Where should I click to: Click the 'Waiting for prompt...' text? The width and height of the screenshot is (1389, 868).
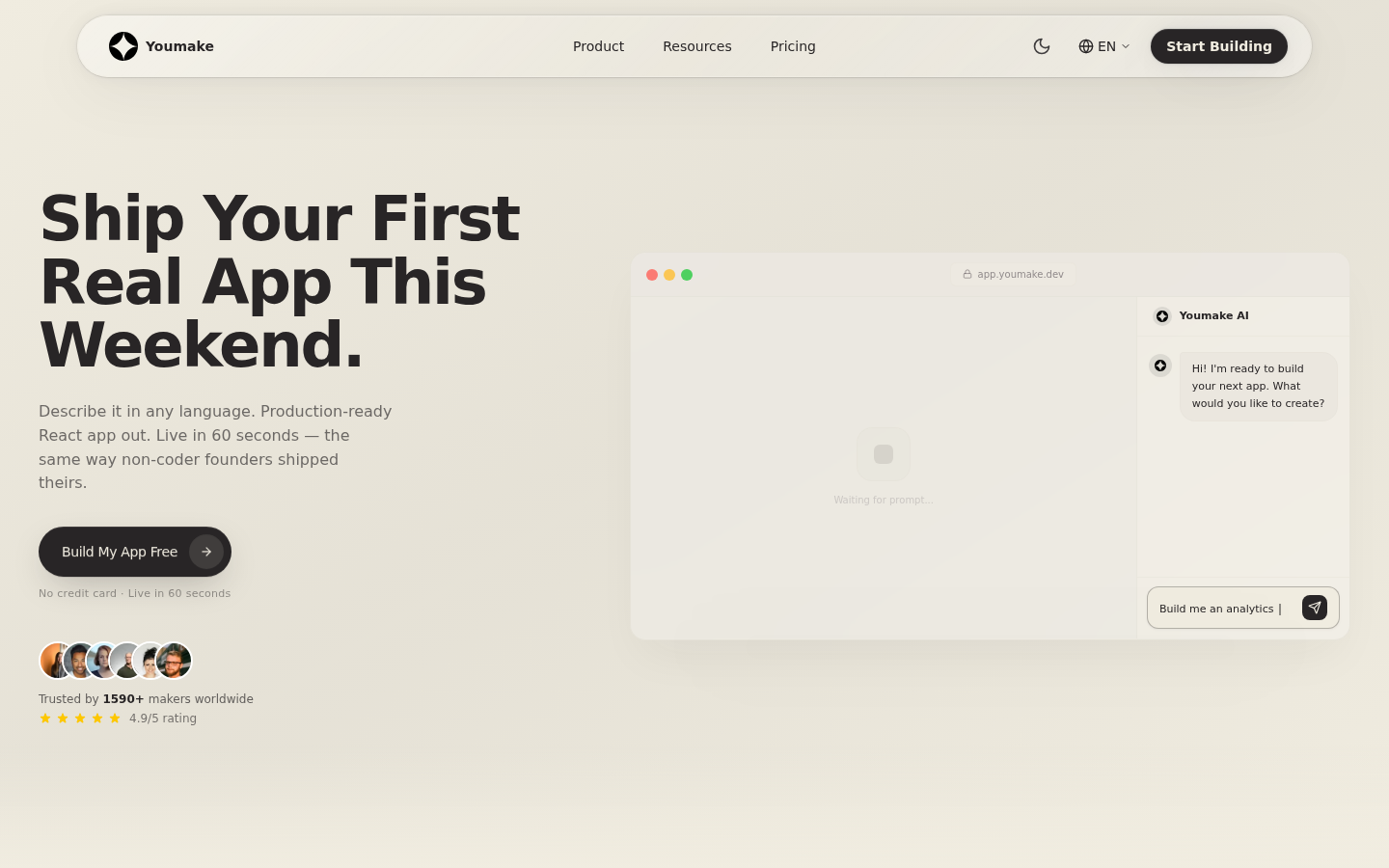tap(884, 500)
